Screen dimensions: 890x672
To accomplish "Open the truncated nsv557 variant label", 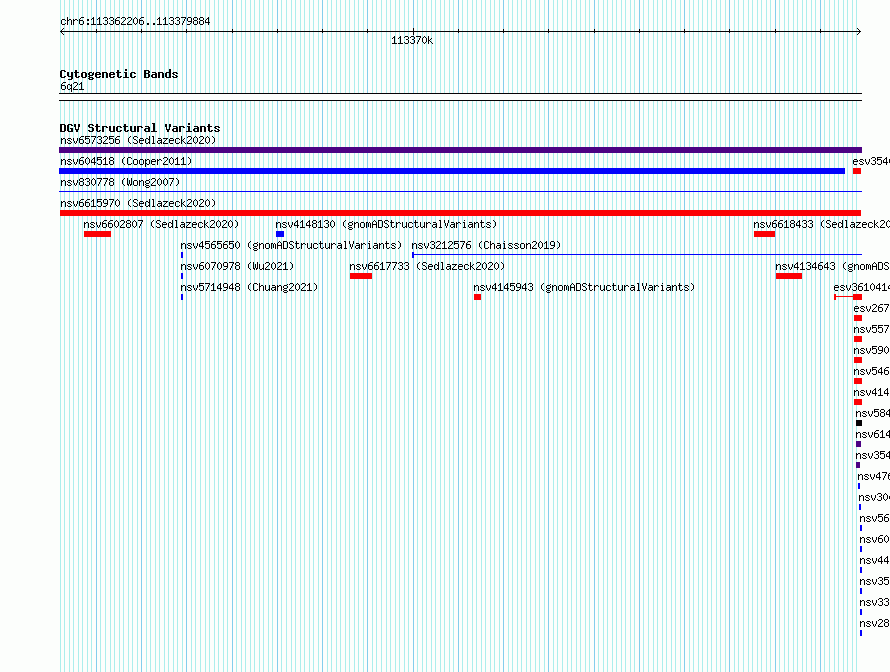I will click(x=871, y=329).
